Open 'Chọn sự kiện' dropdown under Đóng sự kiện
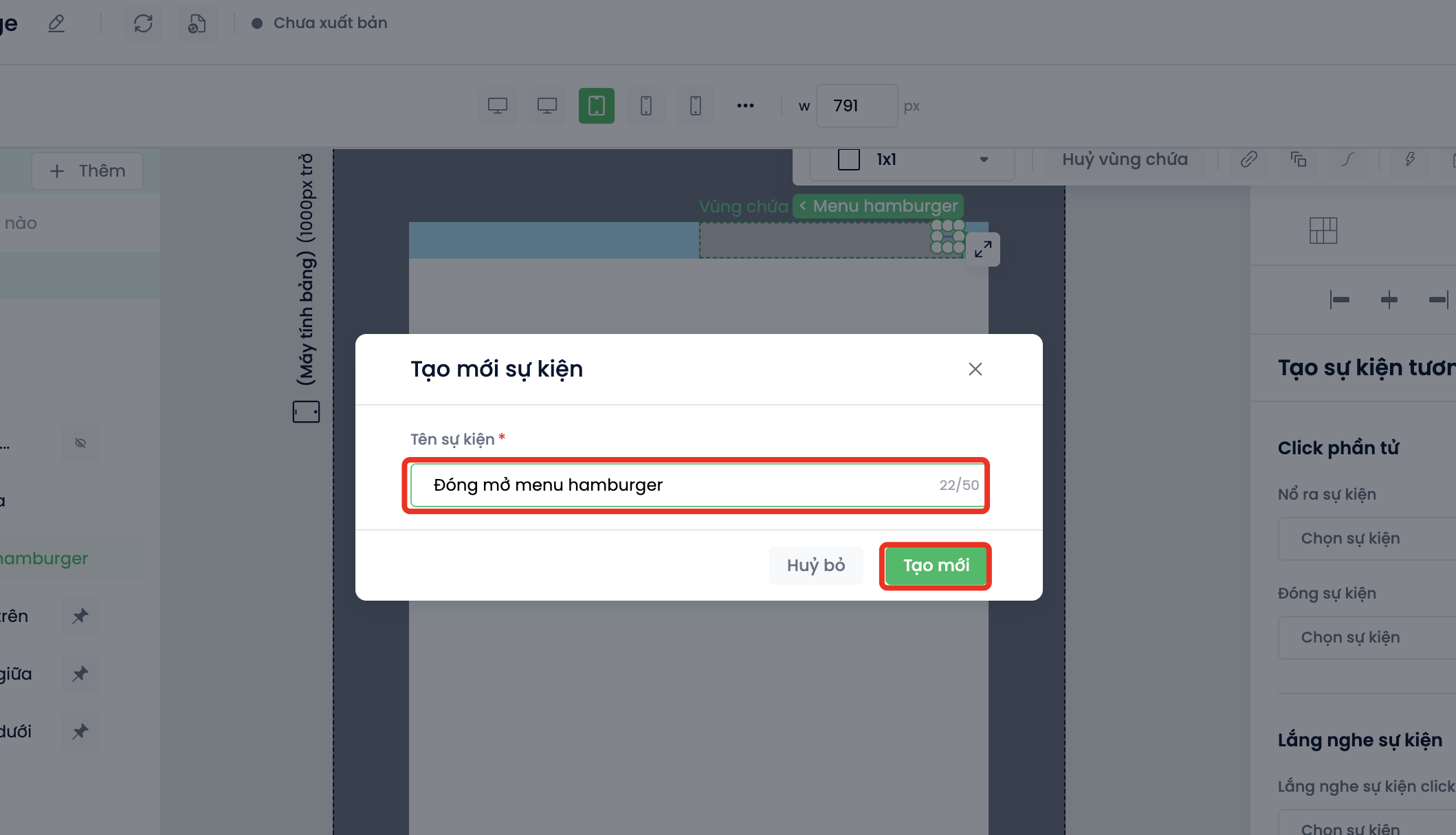1456x835 pixels. [x=1365, y=638]
